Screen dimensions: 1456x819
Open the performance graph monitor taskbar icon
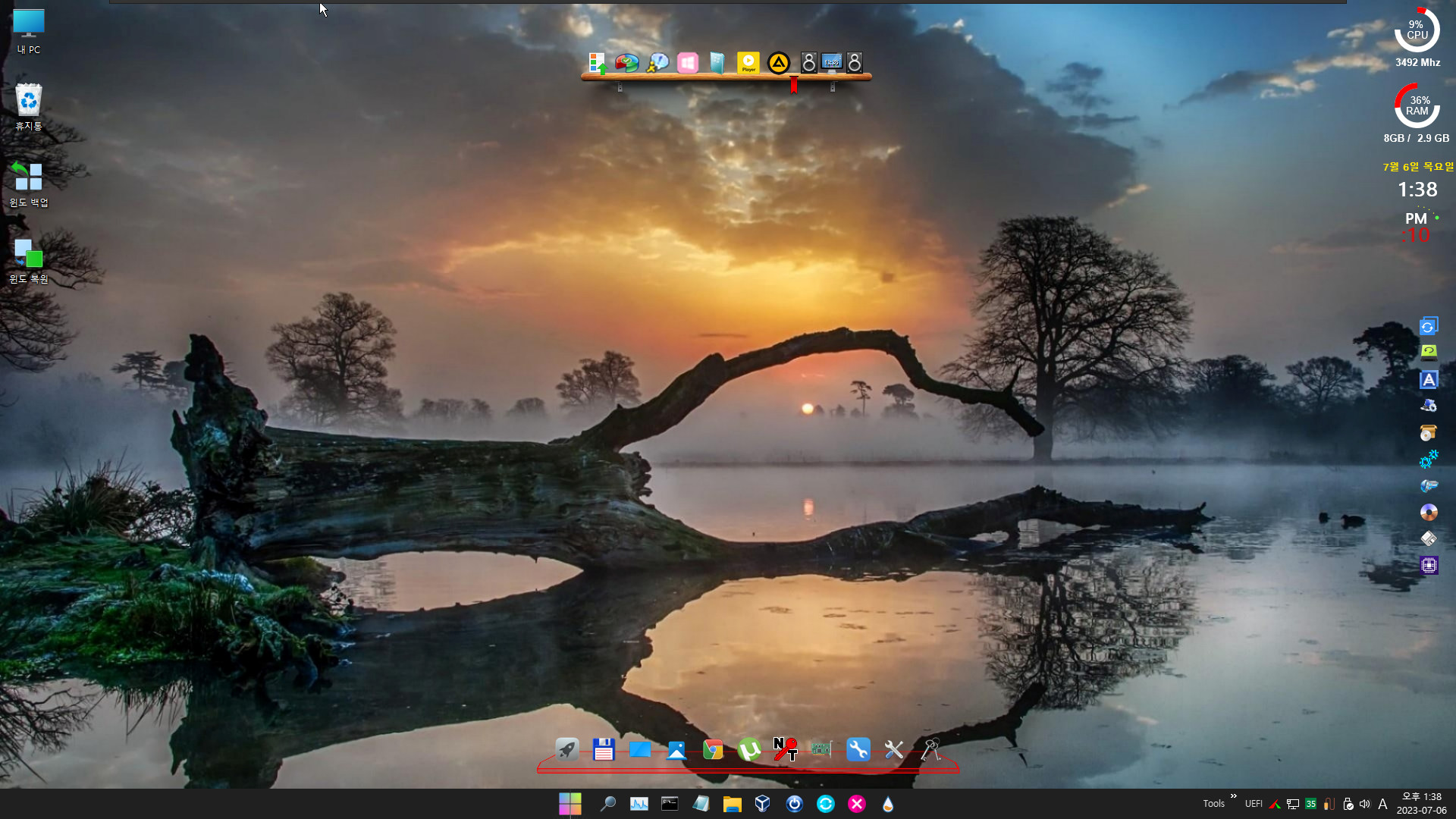point(639,804)
